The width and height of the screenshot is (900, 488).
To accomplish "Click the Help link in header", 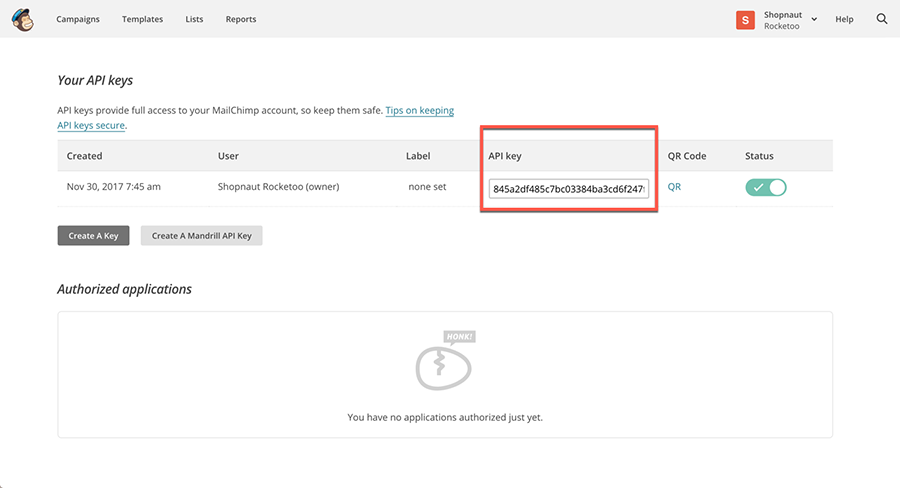I will tap(844, 19).
